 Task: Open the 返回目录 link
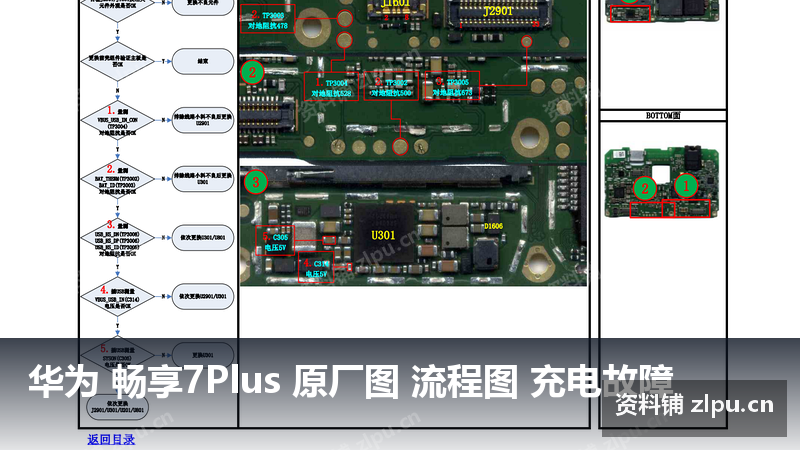(111, 439)
